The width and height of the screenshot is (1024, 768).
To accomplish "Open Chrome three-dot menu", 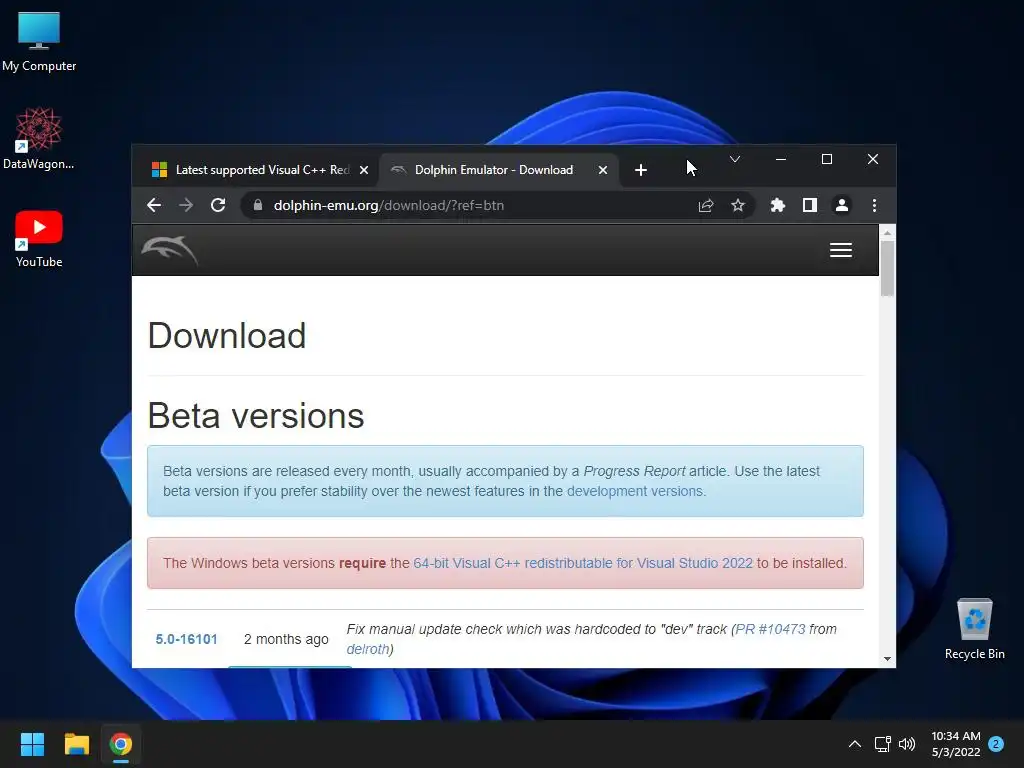I will click(x=874, y=206).
